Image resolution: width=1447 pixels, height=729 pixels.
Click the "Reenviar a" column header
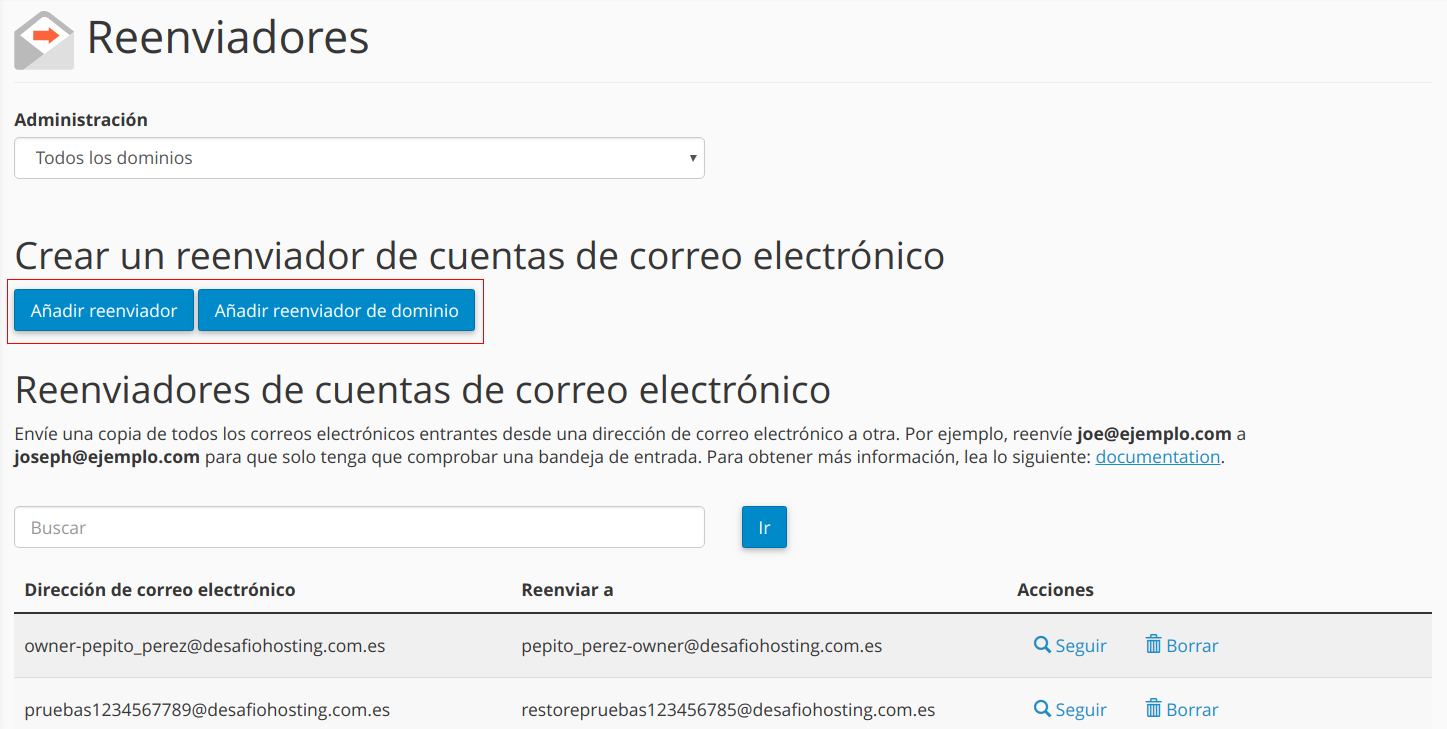coord(567,590)
